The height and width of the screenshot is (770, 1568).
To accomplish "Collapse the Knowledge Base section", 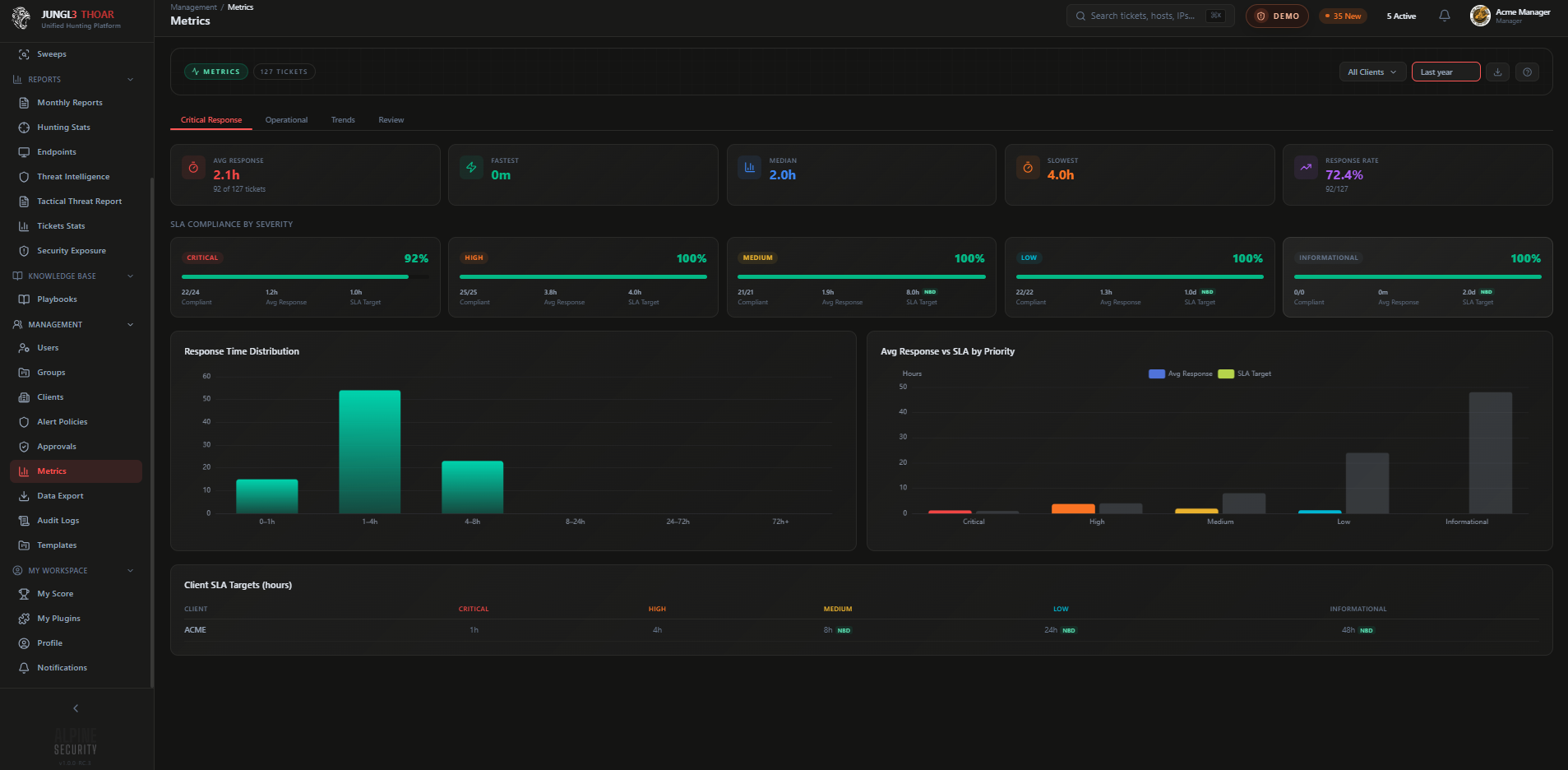I will click(130, 276).
